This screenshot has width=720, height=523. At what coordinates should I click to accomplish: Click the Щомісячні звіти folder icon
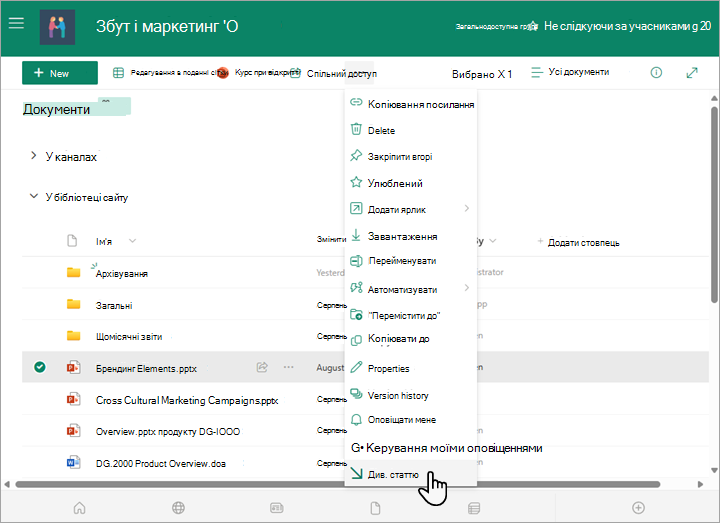[73, 336]
